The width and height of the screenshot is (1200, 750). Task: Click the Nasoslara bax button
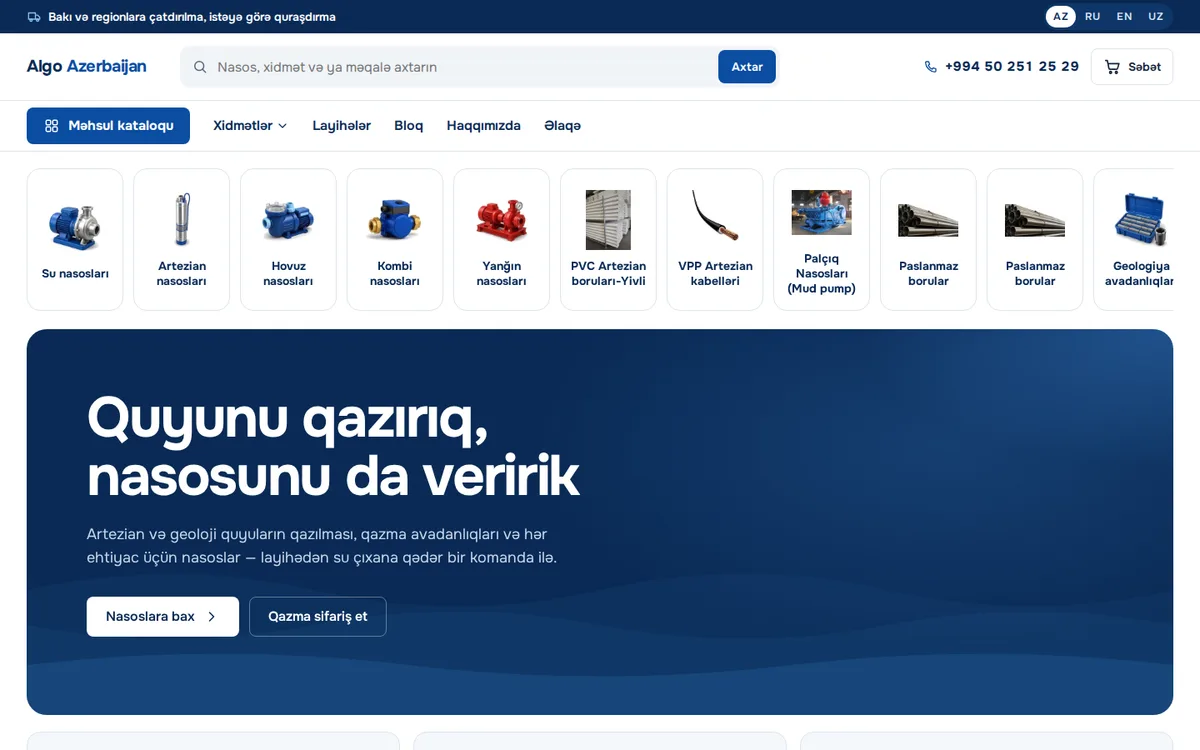click(163, 617)
